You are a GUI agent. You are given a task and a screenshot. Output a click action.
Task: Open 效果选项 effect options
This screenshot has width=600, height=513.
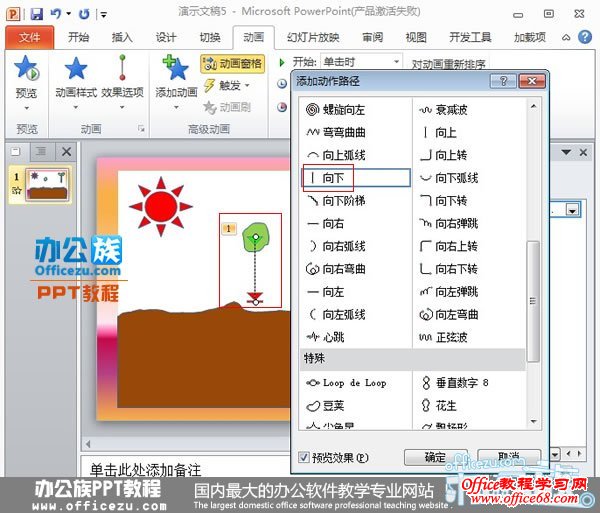click(x=122, y=81)
